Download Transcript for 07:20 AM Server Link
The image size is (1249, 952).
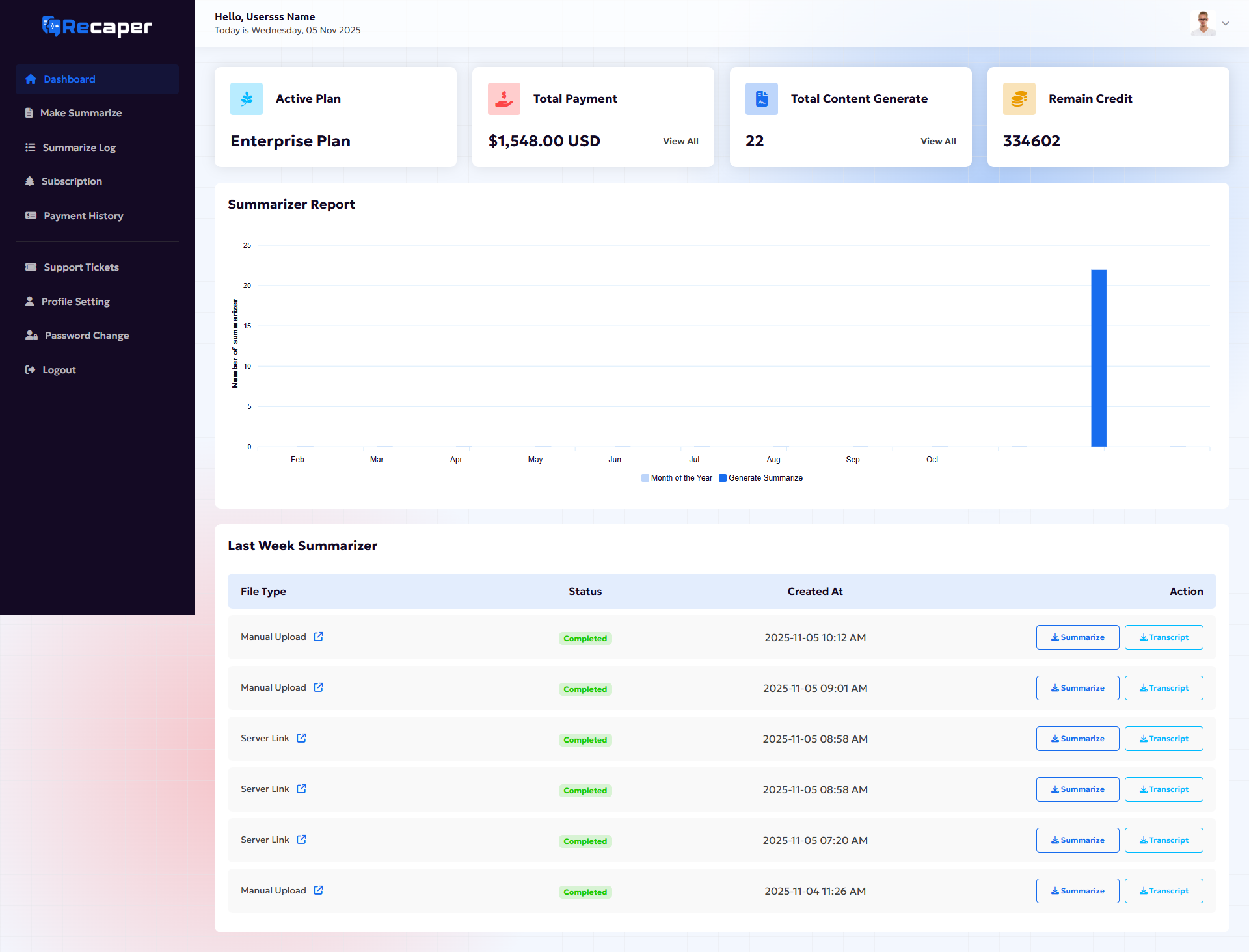(x=1163, y=840)
